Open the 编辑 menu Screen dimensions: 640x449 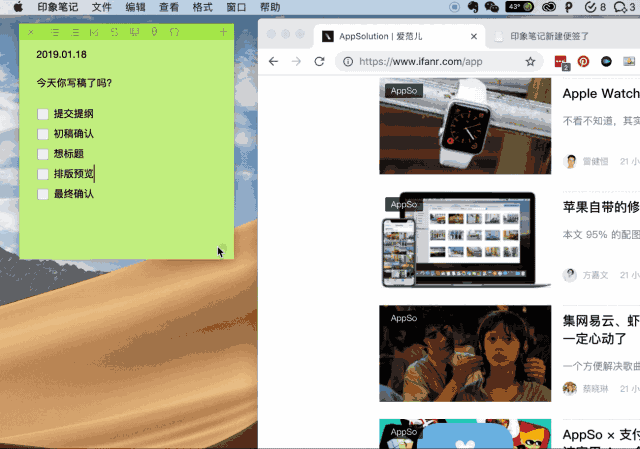coord(135,7)
